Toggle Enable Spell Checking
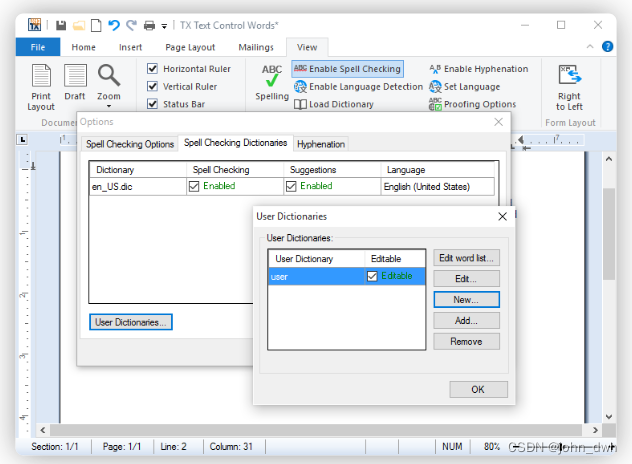The width and height of the screenshot is (632, 464). (x=347, y=69)
